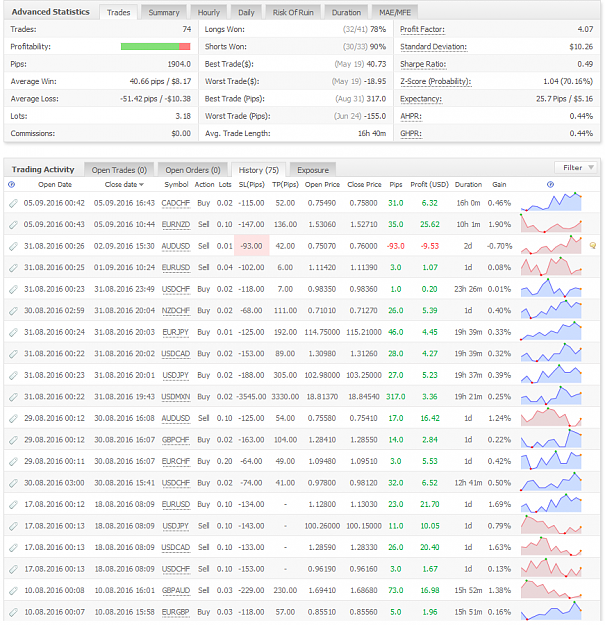The width and height of the screenshot is (605, 625).
Task: Click the Open Date column header
Action: click(x=55, y=185)
